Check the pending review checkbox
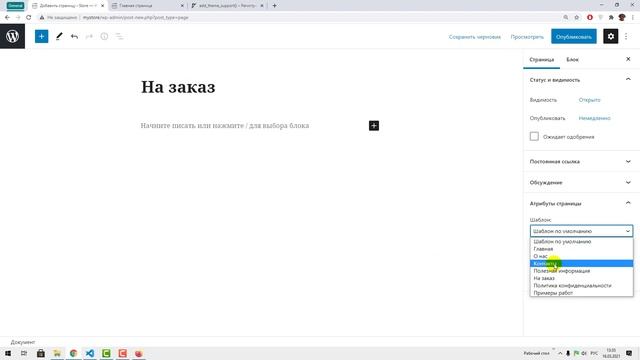Image resolution: width=640 pixels, height=360 pixels. point(534,136)
